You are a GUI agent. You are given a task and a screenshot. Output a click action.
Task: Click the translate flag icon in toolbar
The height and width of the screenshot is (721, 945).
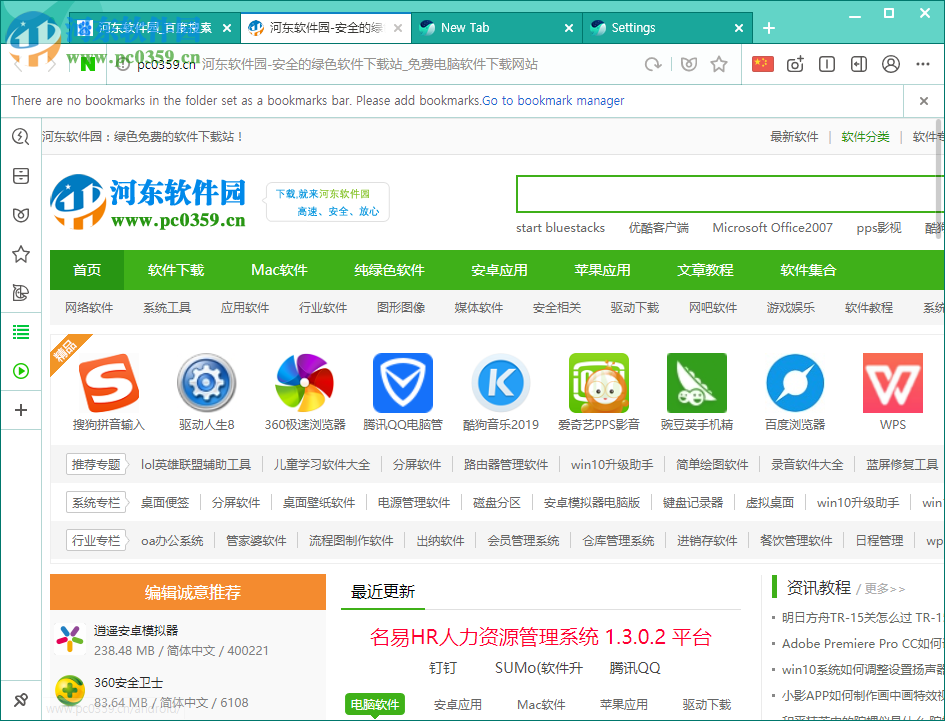[763, 63]
